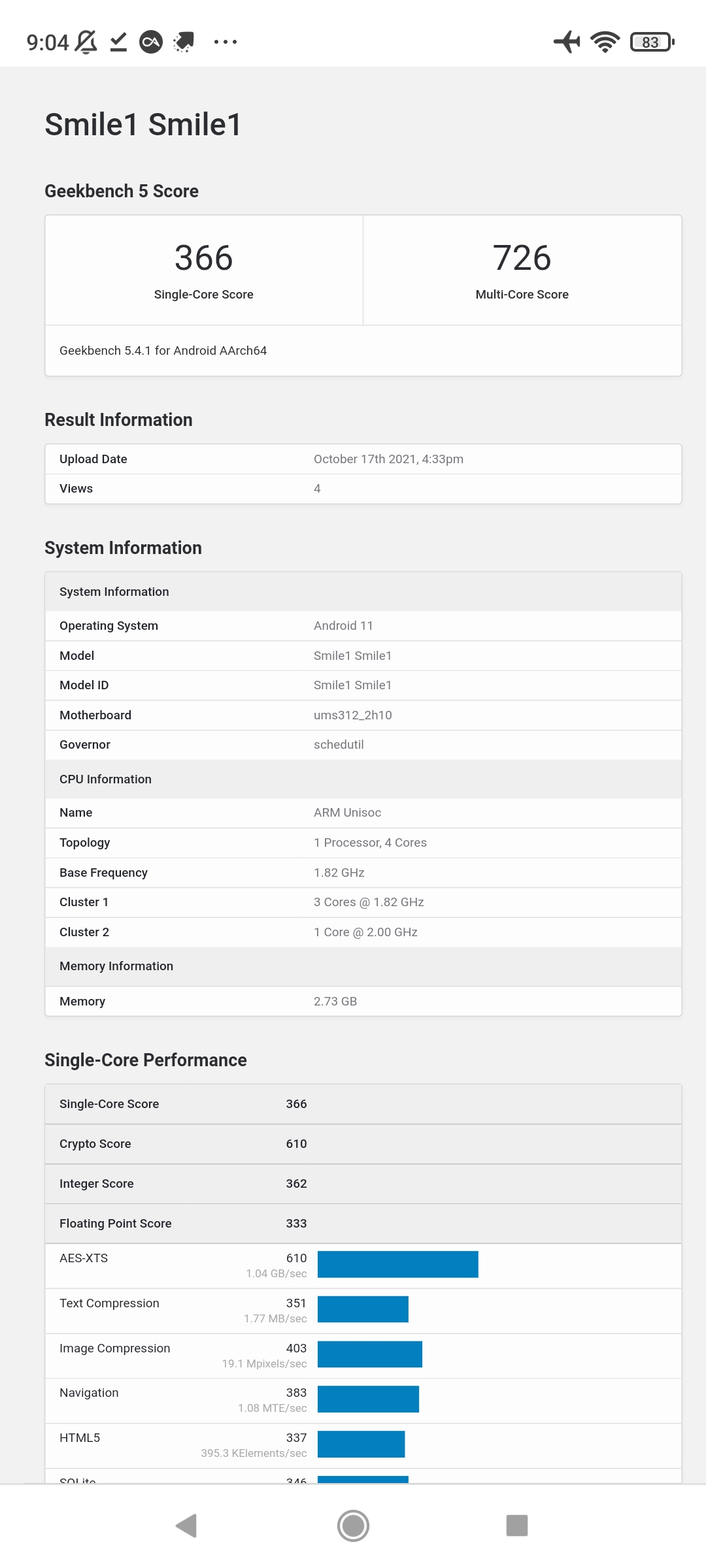Tap the battery level indicator
Screen dimensions: 706x1568
[652, 42]
